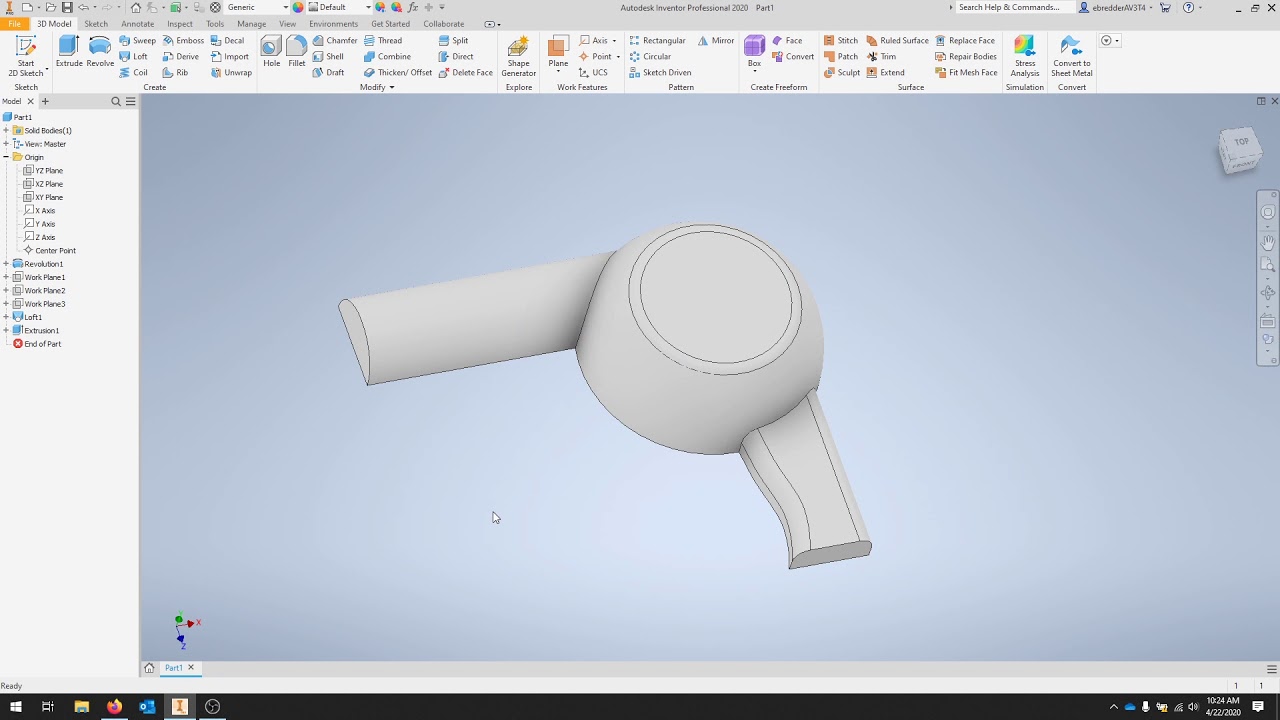The width and height of the screenshot is (1280, 720).
Task: Open Shape Generator
Action: (519, 56)
